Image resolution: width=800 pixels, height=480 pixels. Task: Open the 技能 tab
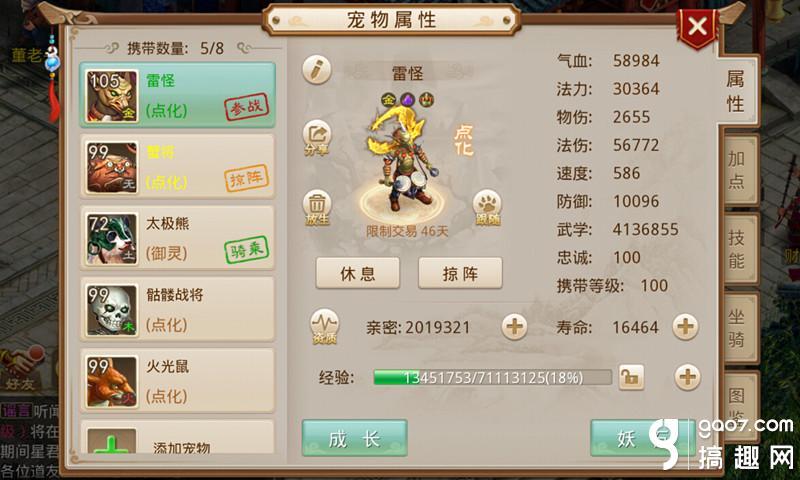(737, 249)
